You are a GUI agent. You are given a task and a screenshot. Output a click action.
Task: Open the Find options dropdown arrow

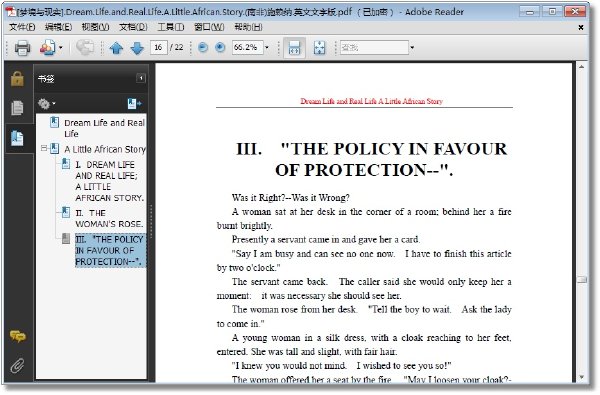click(412, 47)
